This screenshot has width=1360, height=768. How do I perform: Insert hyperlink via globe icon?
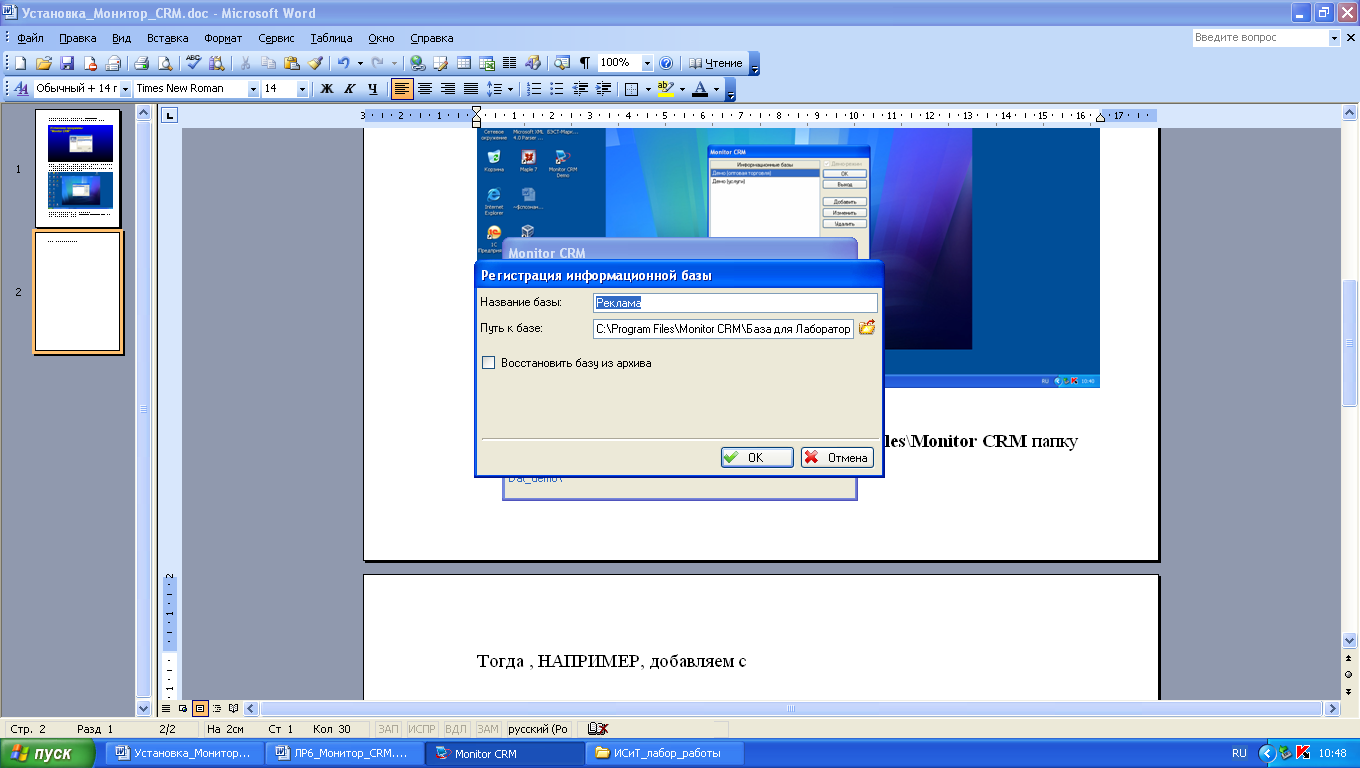(x=418, y=63)
